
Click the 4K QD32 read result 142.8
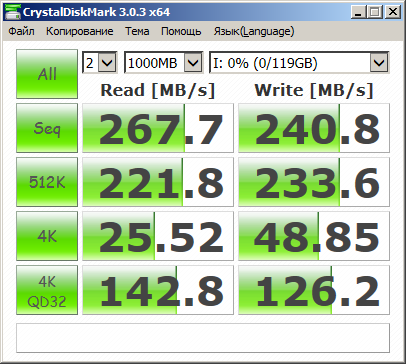[158, 290]
